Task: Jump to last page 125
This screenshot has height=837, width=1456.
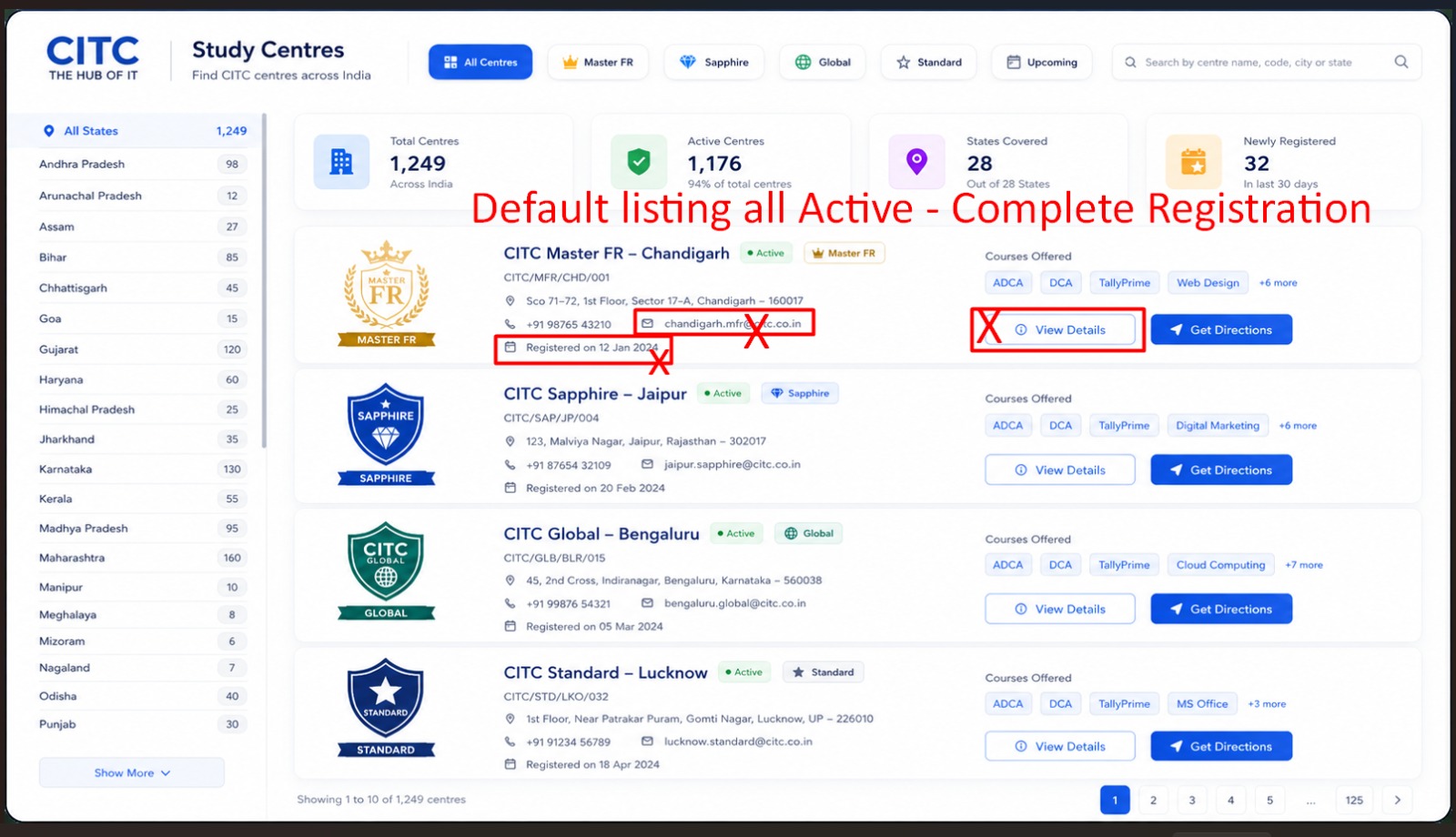Action: click(x=1354, y=800)
